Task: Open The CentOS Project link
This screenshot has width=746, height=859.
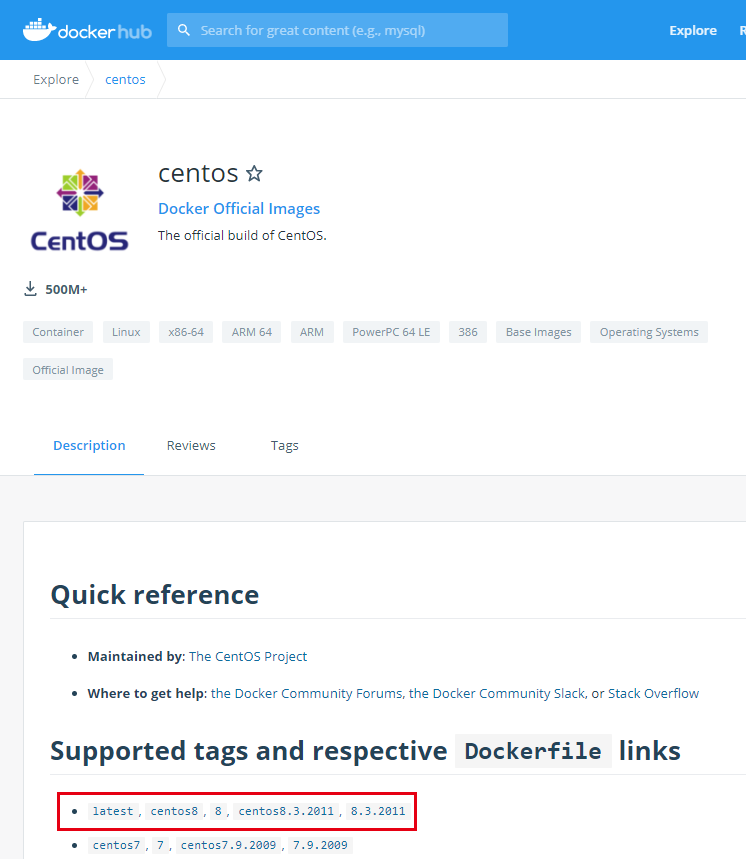Action: tap(248, 656)
